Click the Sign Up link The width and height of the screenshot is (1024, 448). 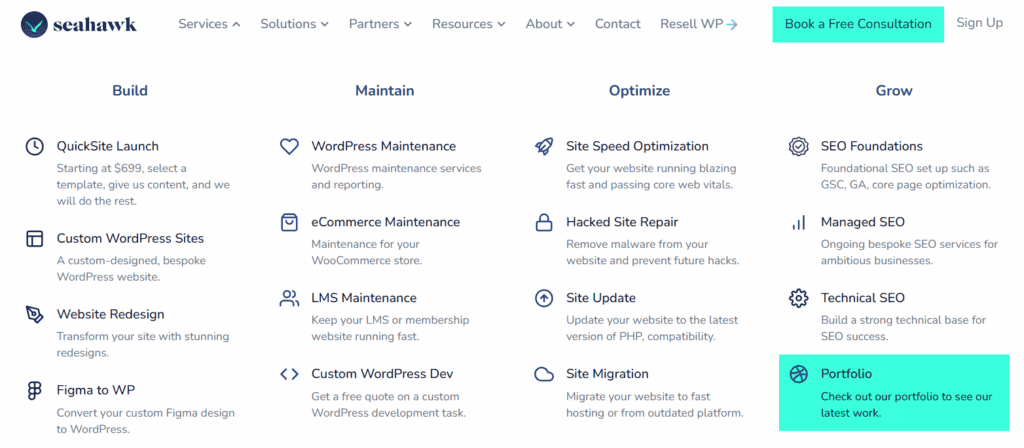click(x=979, y=23)
